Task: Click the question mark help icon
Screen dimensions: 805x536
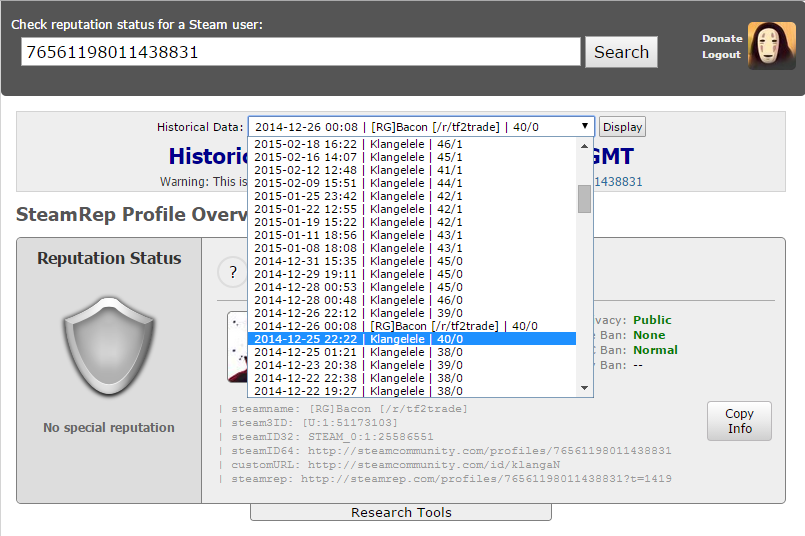Action: tap(233, 272)
